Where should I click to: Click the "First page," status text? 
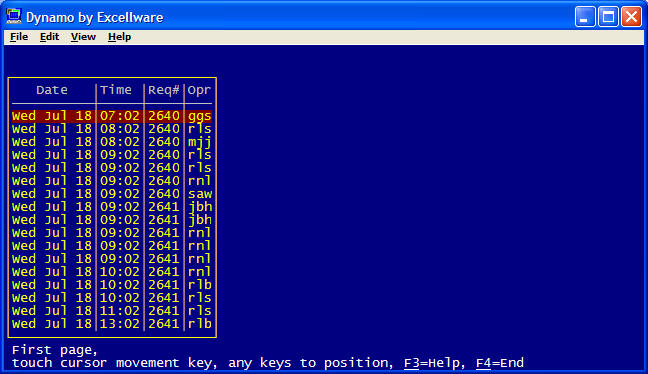(55, 350)
